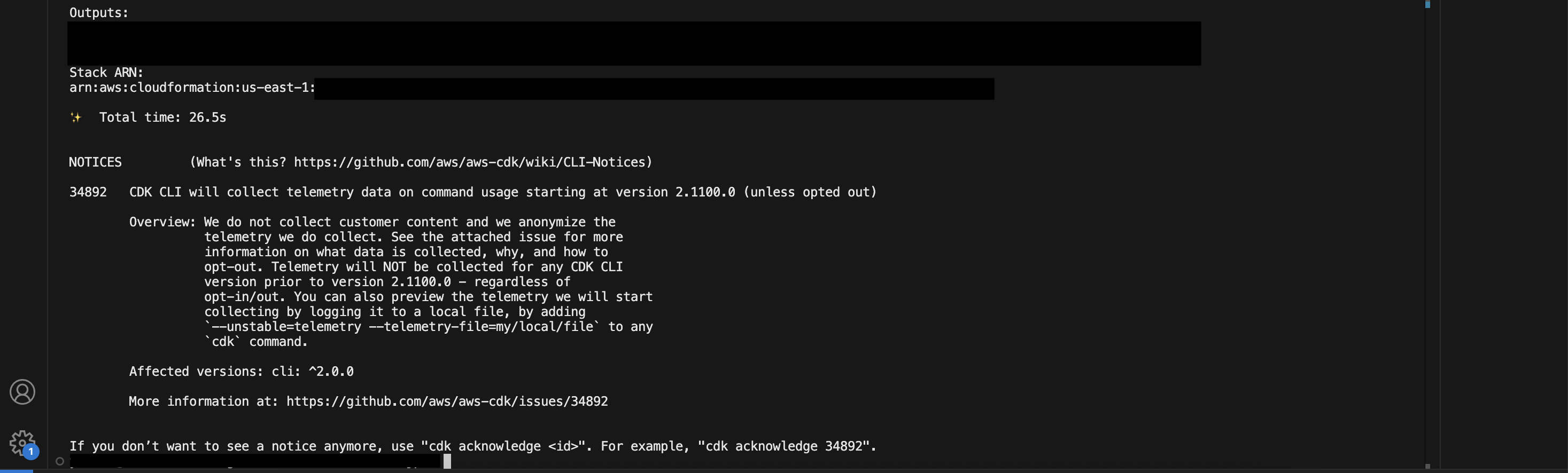
Task: Click notice ID 34892 at line start
Action: click(88, 192)
